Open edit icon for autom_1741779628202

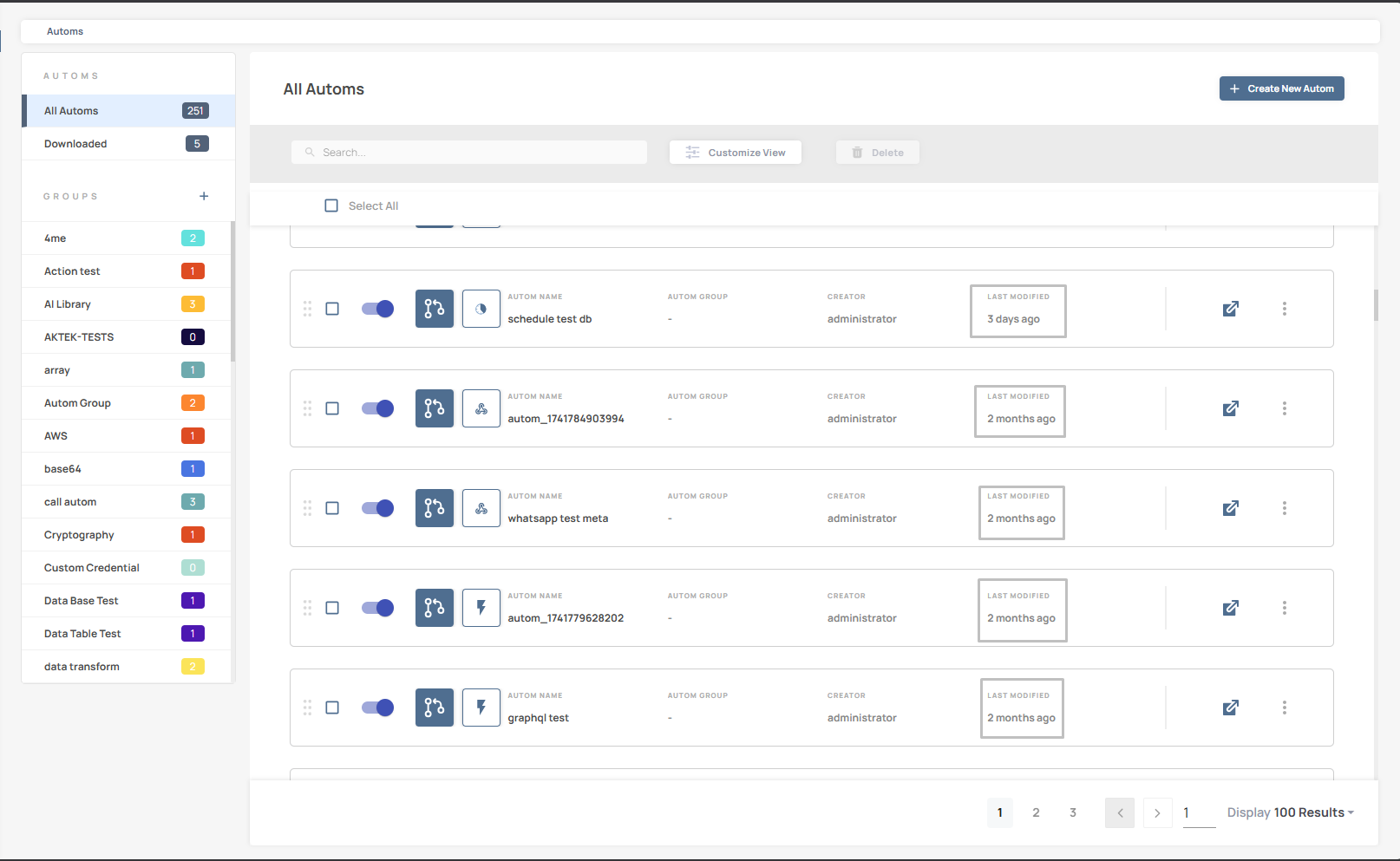coord(1230,608)
